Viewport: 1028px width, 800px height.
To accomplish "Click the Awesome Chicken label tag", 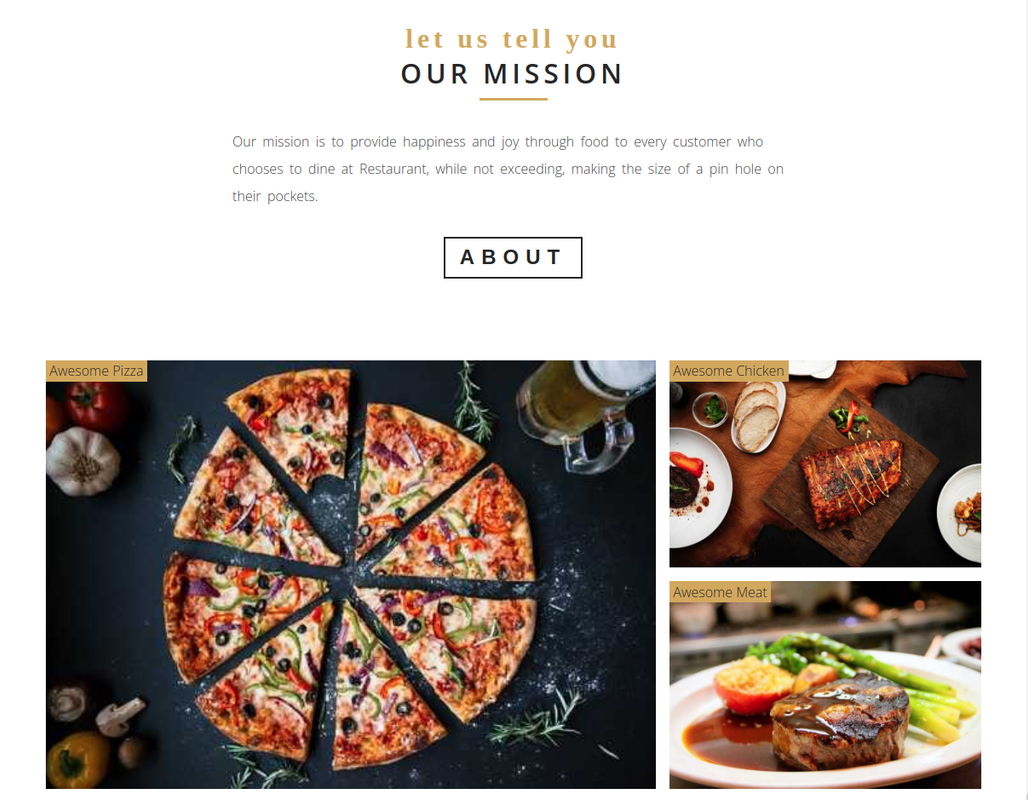I will (x=728, y=370).
